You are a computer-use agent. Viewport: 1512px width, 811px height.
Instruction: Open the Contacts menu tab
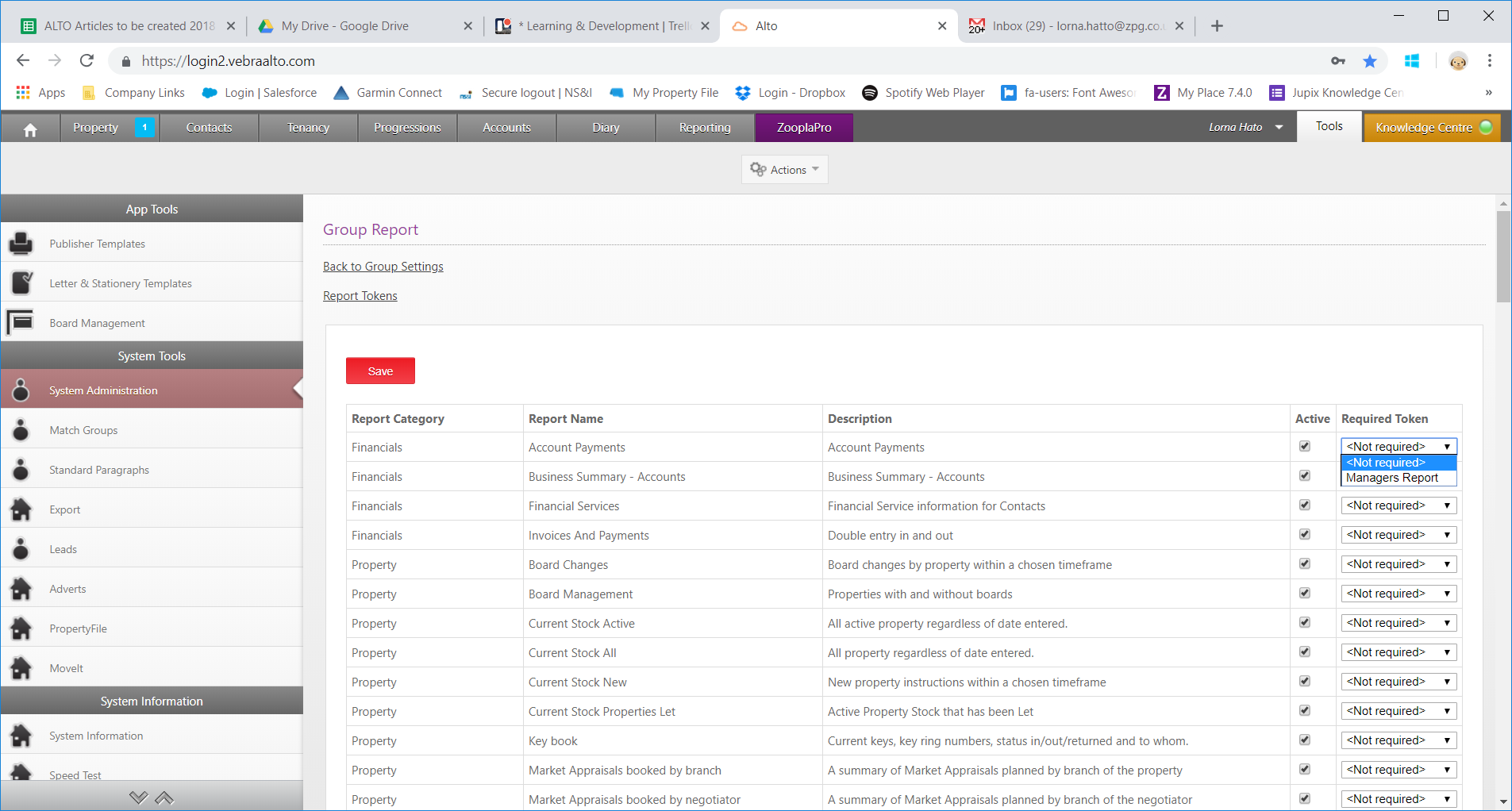pyautogui.click(x=209, y=128)
